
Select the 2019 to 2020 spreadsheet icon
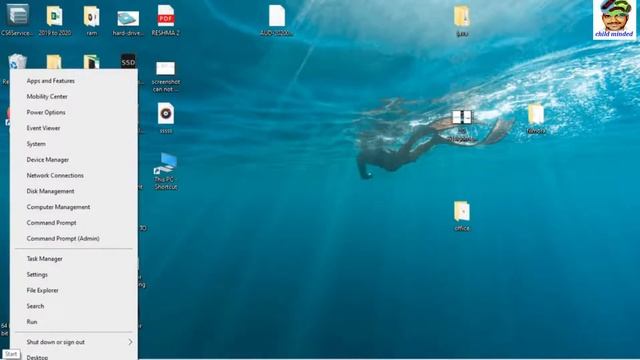[55, 20]
